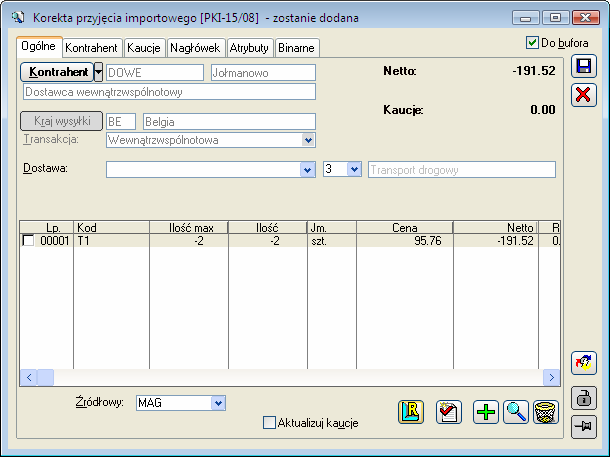
Task: Click the window title bar app icon
Action: tap(18, 18)
